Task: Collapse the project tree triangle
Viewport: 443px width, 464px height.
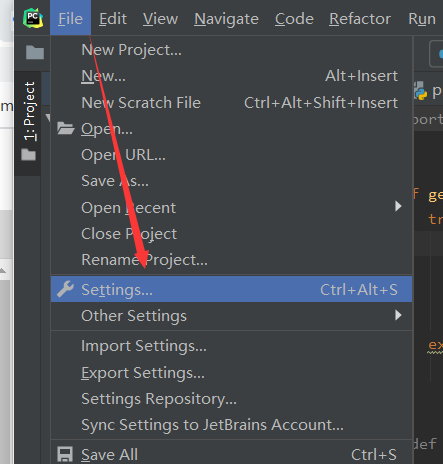Action: click(x=48, y=118)
